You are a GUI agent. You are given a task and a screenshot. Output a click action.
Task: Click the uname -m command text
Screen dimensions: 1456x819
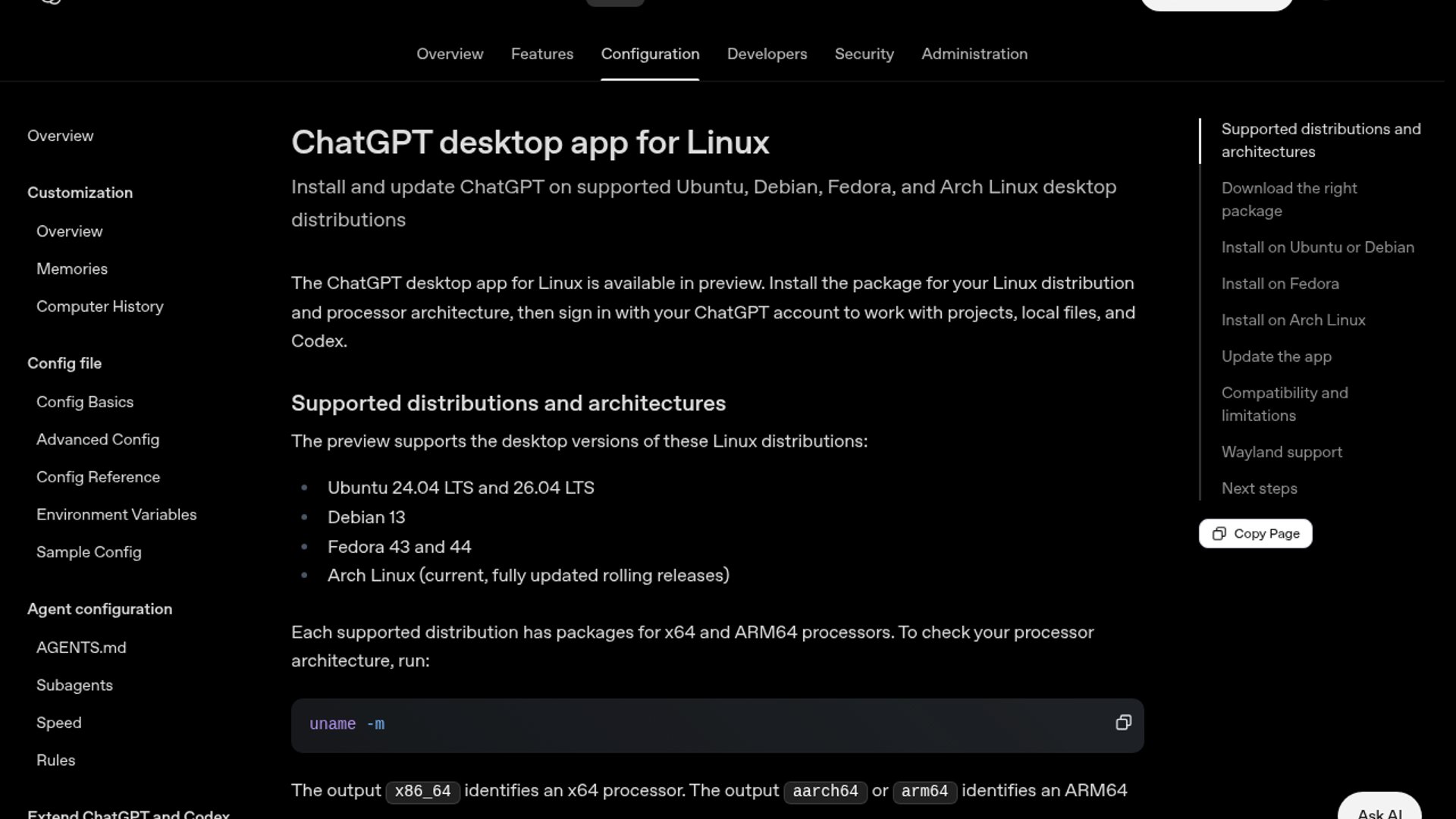(x=347, y=724)
